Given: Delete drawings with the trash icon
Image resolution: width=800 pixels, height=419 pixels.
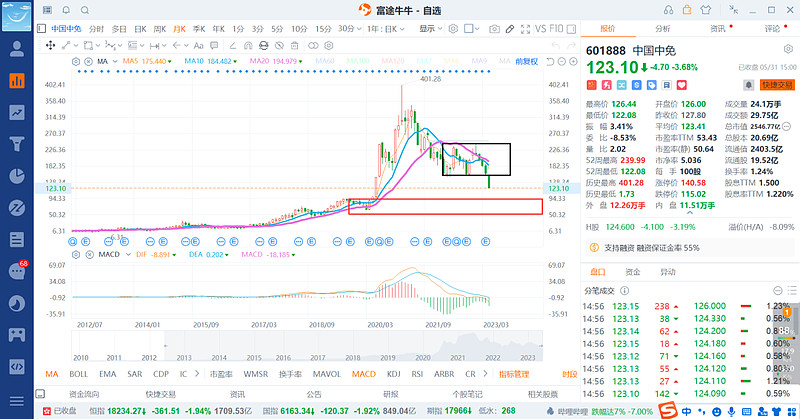Looking at the screenshot, I should (294, 45).
